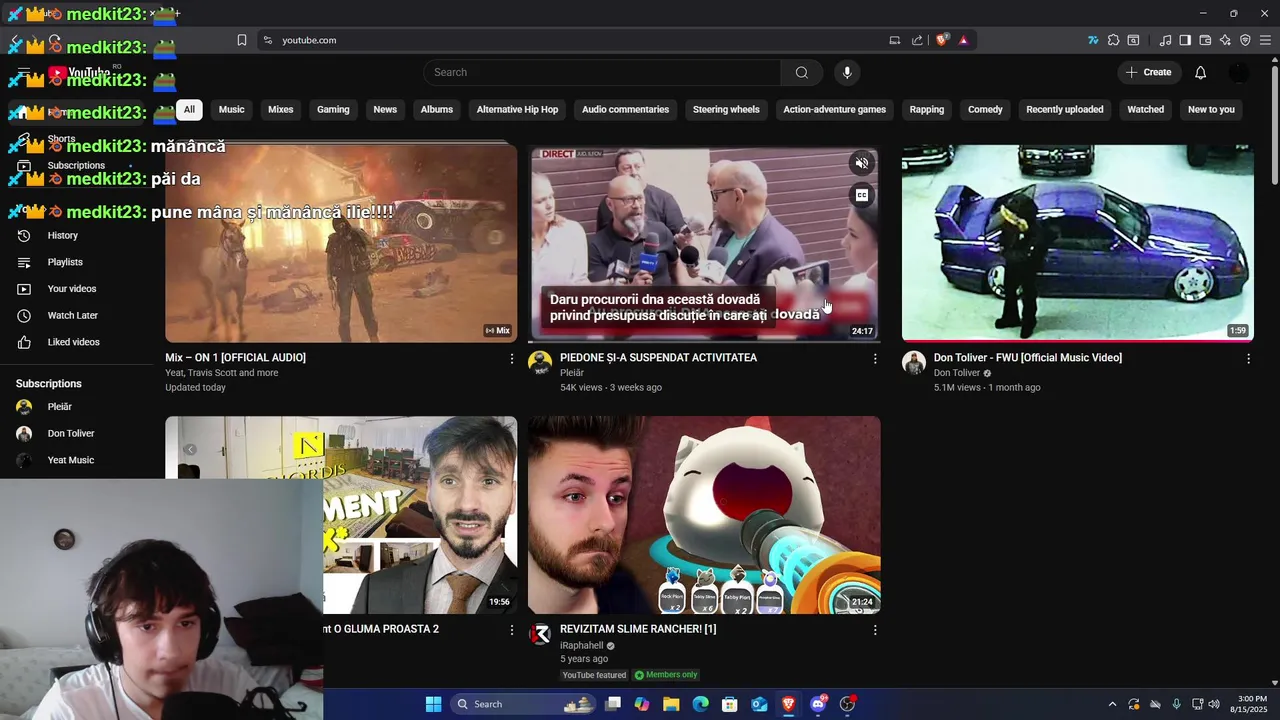Share this page using the address bar icon
The height and width of the screenshot is (720, 1280).
[917, 40]
